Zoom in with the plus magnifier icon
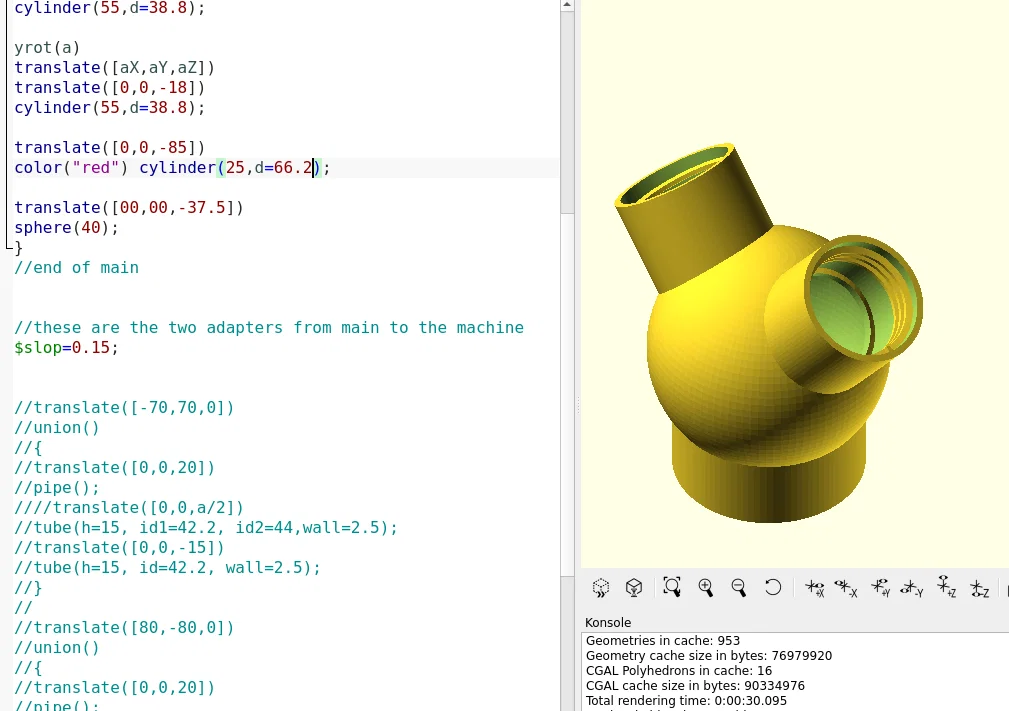Viewport: 1009px width, 711px height. (706, 587)
